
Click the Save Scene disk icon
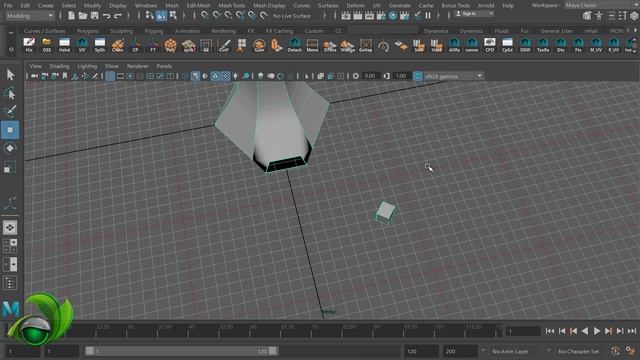(95, 16)
